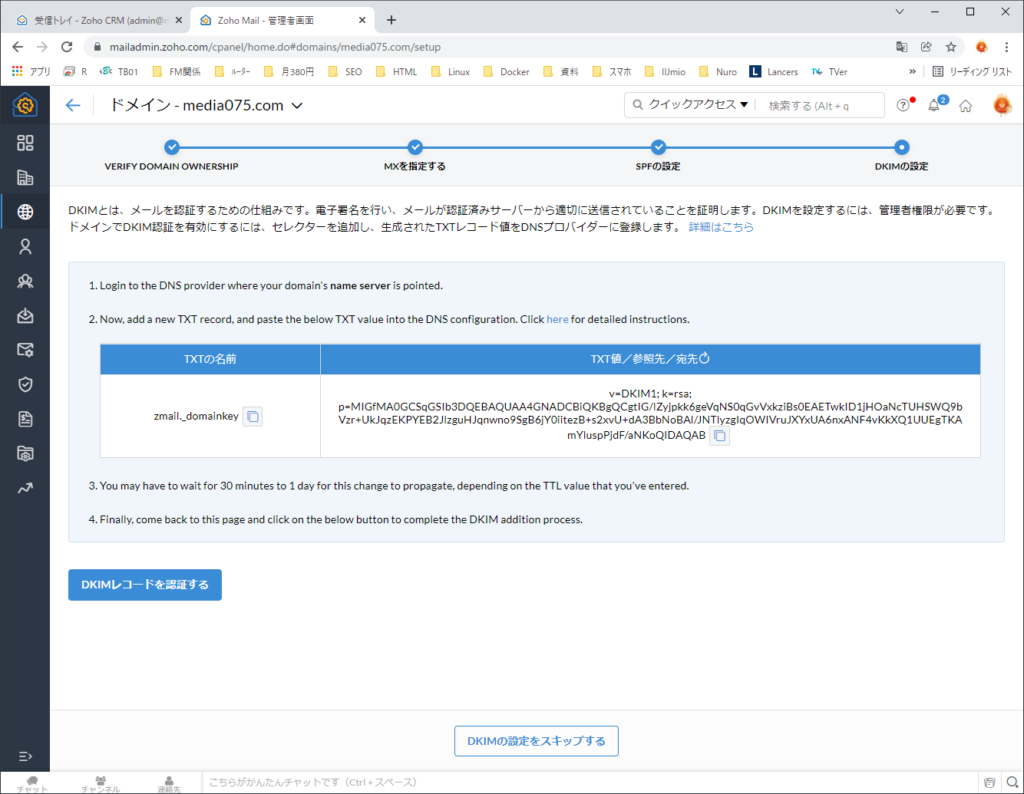
Task: Open the Docker bookmark folder
Action: click(x=506, y=72)
